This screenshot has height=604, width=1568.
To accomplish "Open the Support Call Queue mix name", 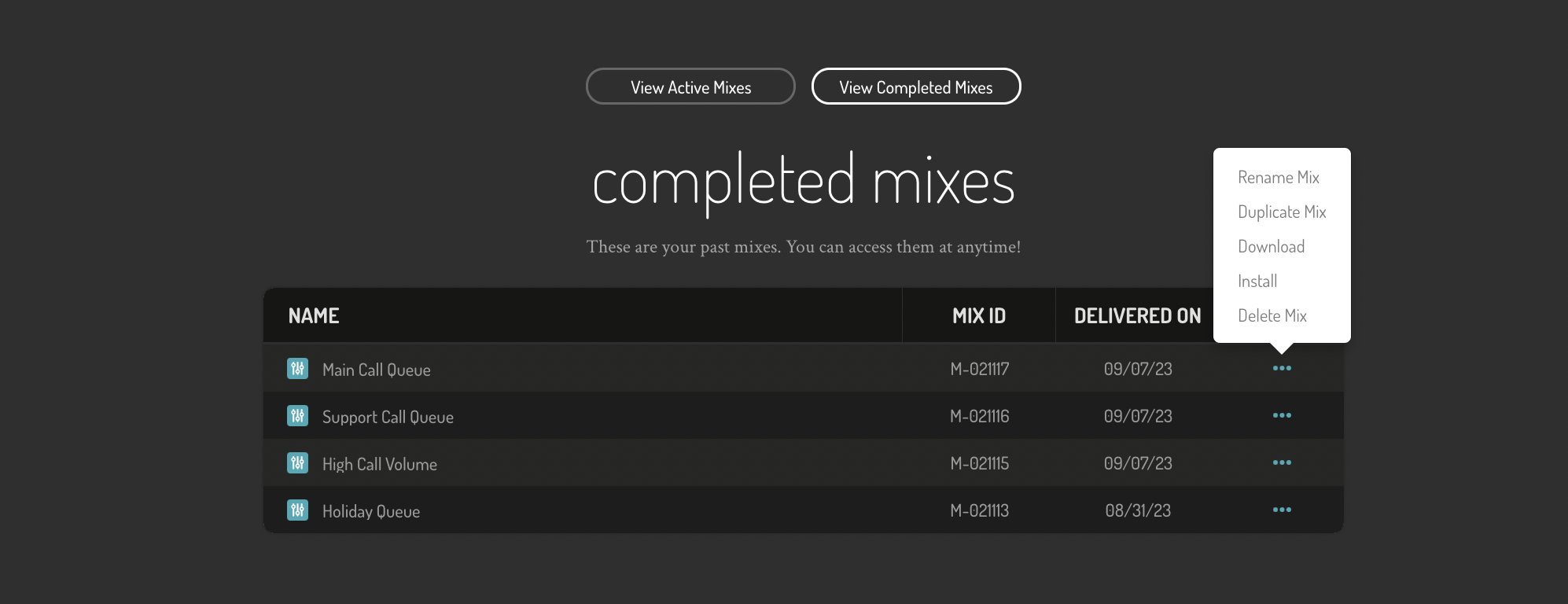I will (x=388, y=417).
